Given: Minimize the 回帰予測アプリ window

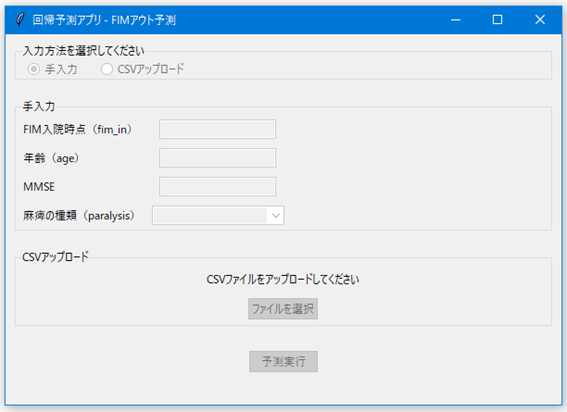Looking at the screenshot, I should (456, 20).
